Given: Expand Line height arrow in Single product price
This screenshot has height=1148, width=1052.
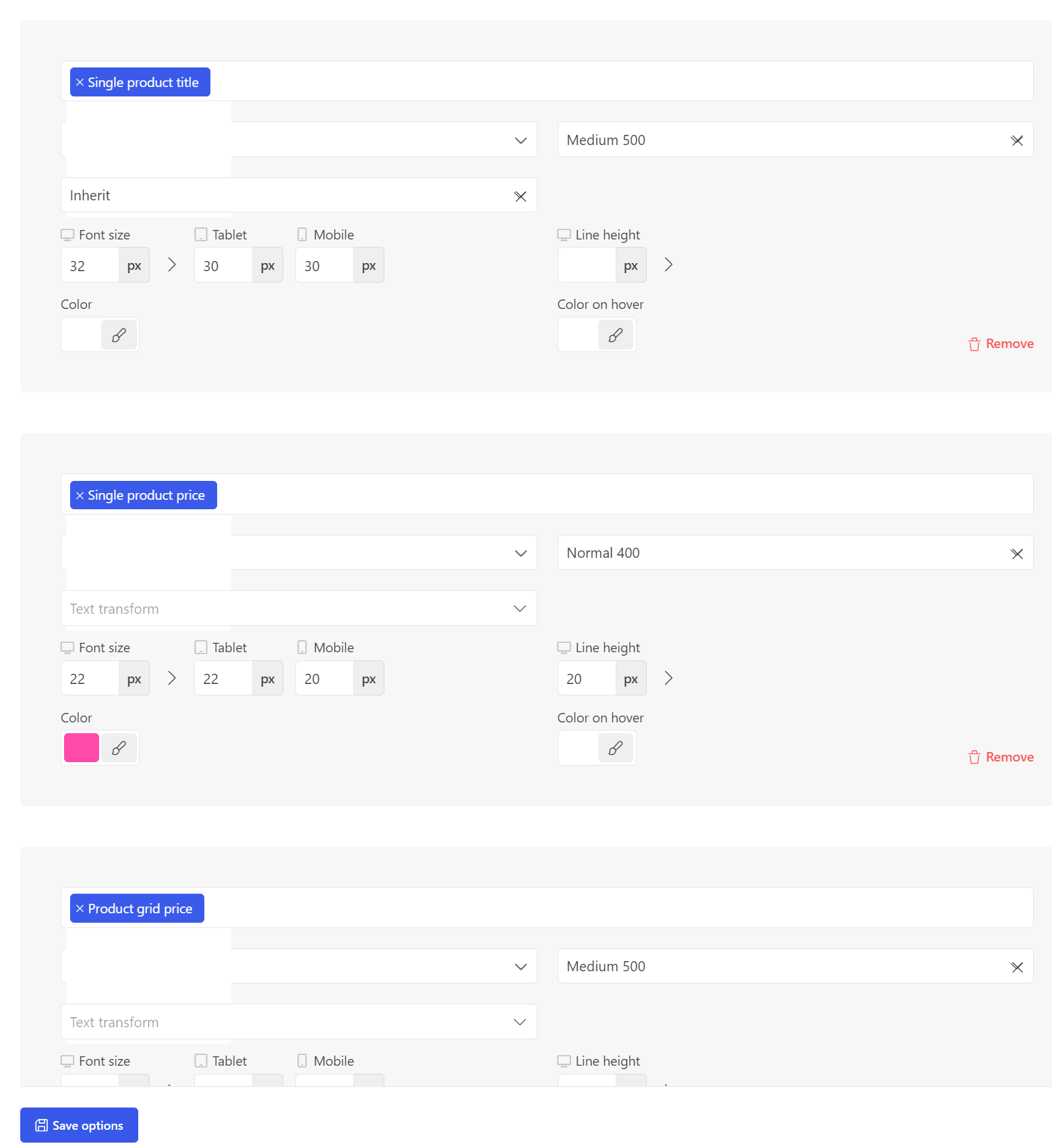Looking at the screenshot, I should (x=668, y=678).
